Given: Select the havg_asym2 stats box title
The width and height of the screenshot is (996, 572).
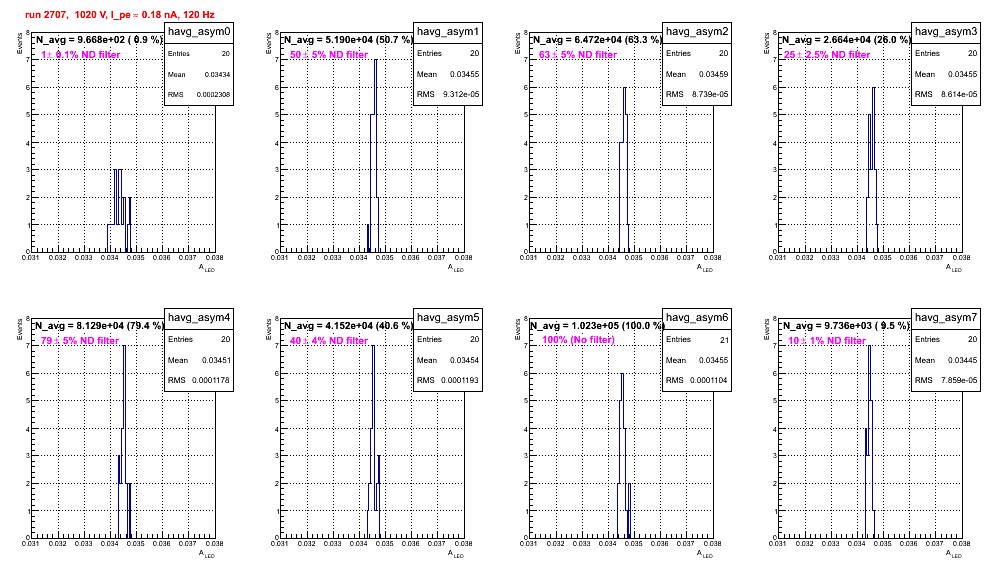Looking at the screenshot, I should 697,31.
